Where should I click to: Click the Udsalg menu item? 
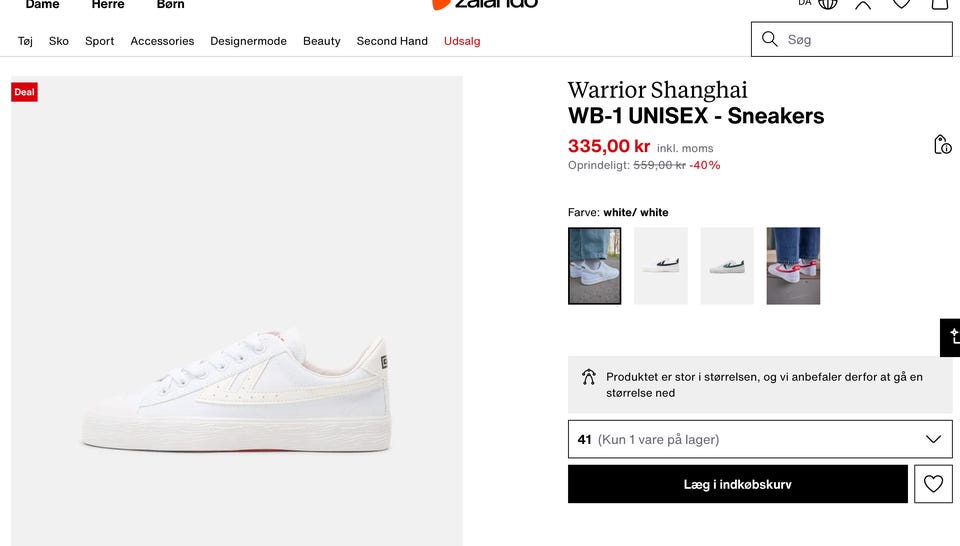[462, 41]
